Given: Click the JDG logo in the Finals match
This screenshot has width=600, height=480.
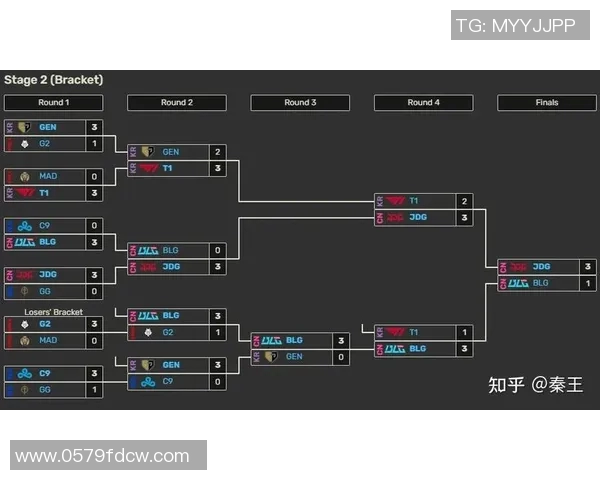Looking at the screenshot, I should [518, 267].
